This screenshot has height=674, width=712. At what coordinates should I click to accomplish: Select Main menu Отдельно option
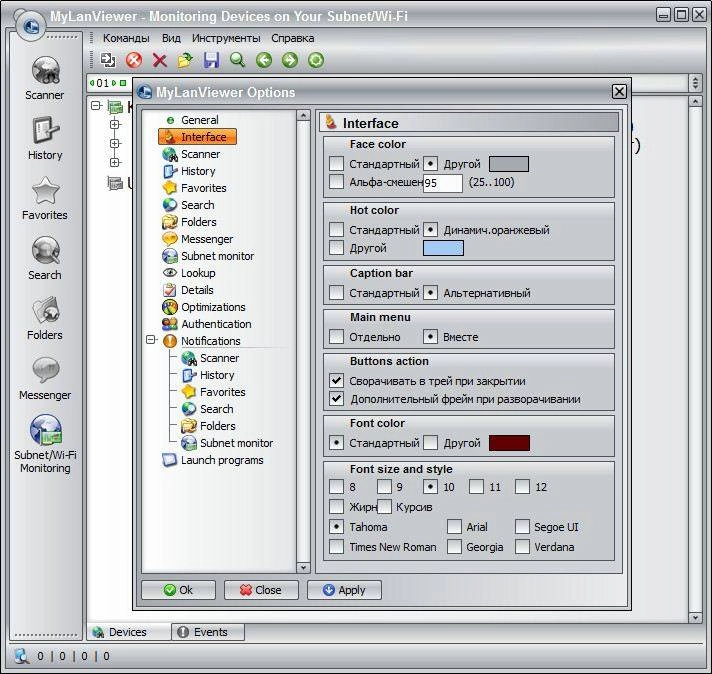click(336, 337)
